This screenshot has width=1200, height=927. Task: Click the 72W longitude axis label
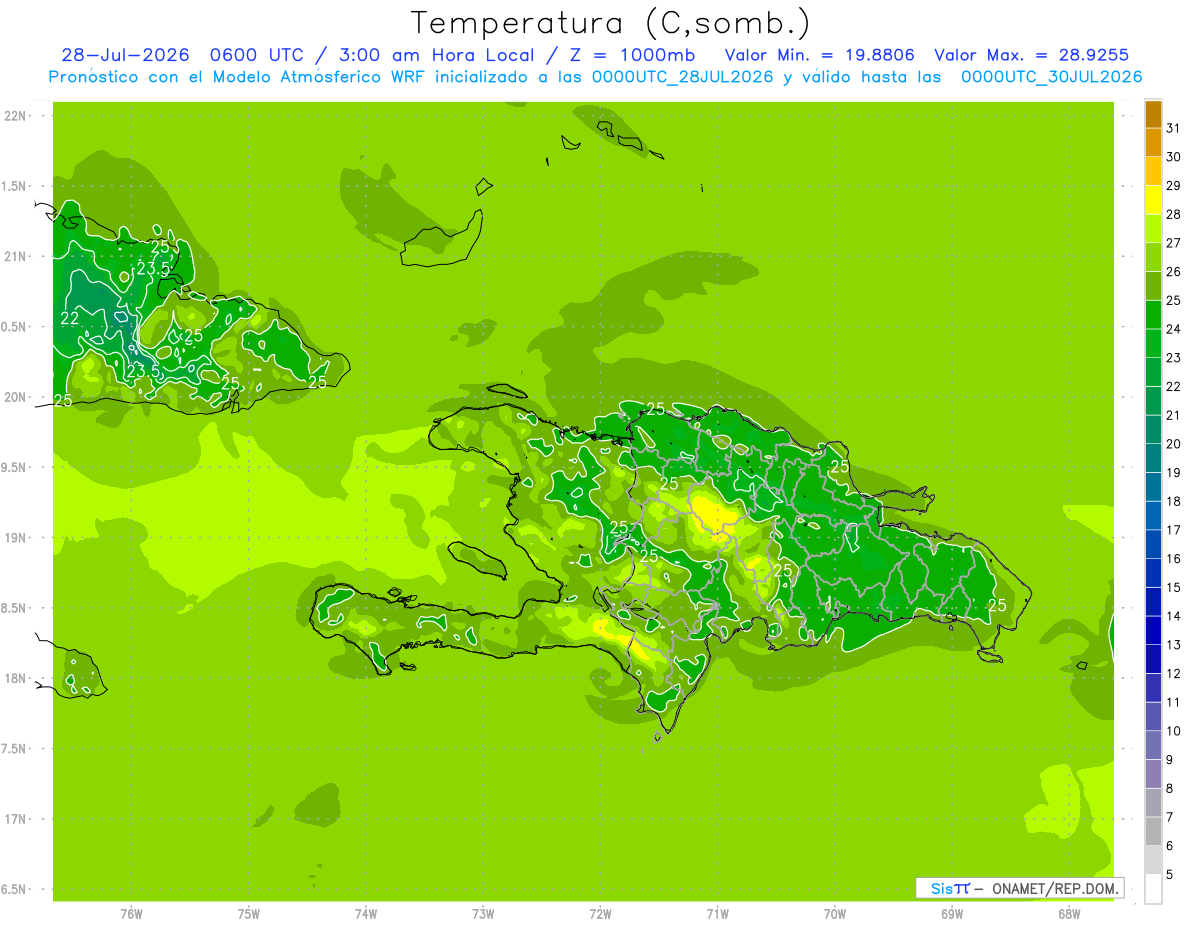[600, 913]
